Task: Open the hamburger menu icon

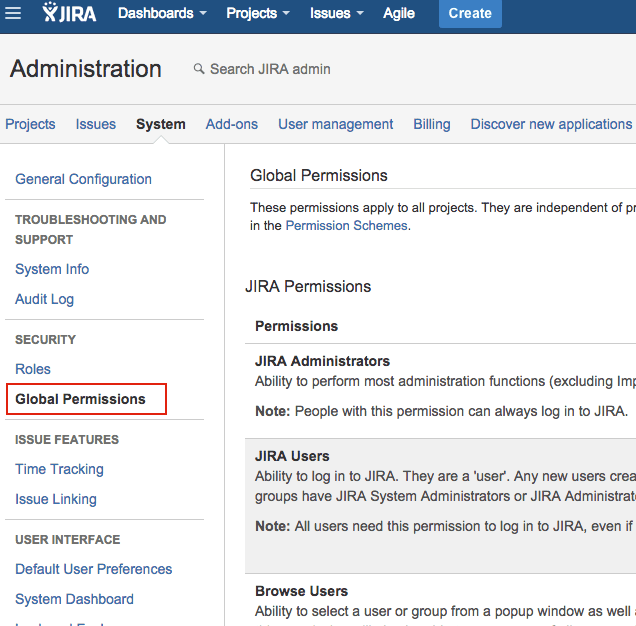Action: pos(13,13)
